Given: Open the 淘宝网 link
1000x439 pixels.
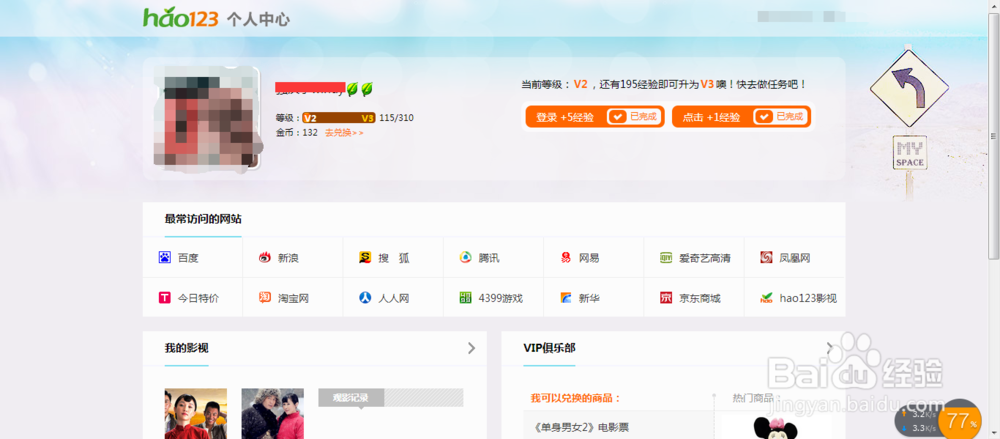Looking at the screenshot, I should pyautogui.click(x=293, y=298).
